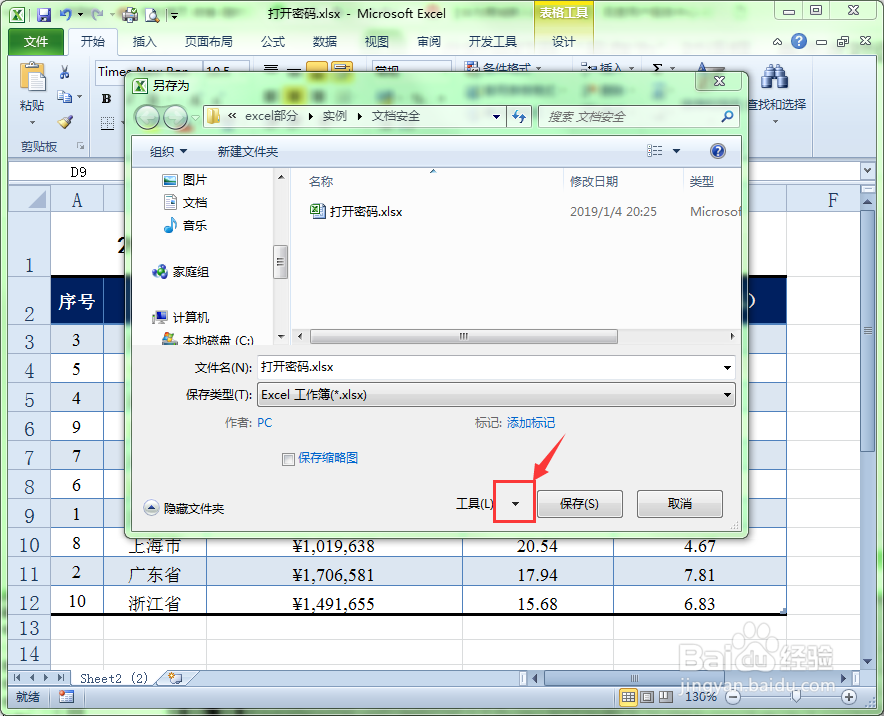Click the 保存(S) button
Screen dimensions: 884x716
[x=580, y=503]
